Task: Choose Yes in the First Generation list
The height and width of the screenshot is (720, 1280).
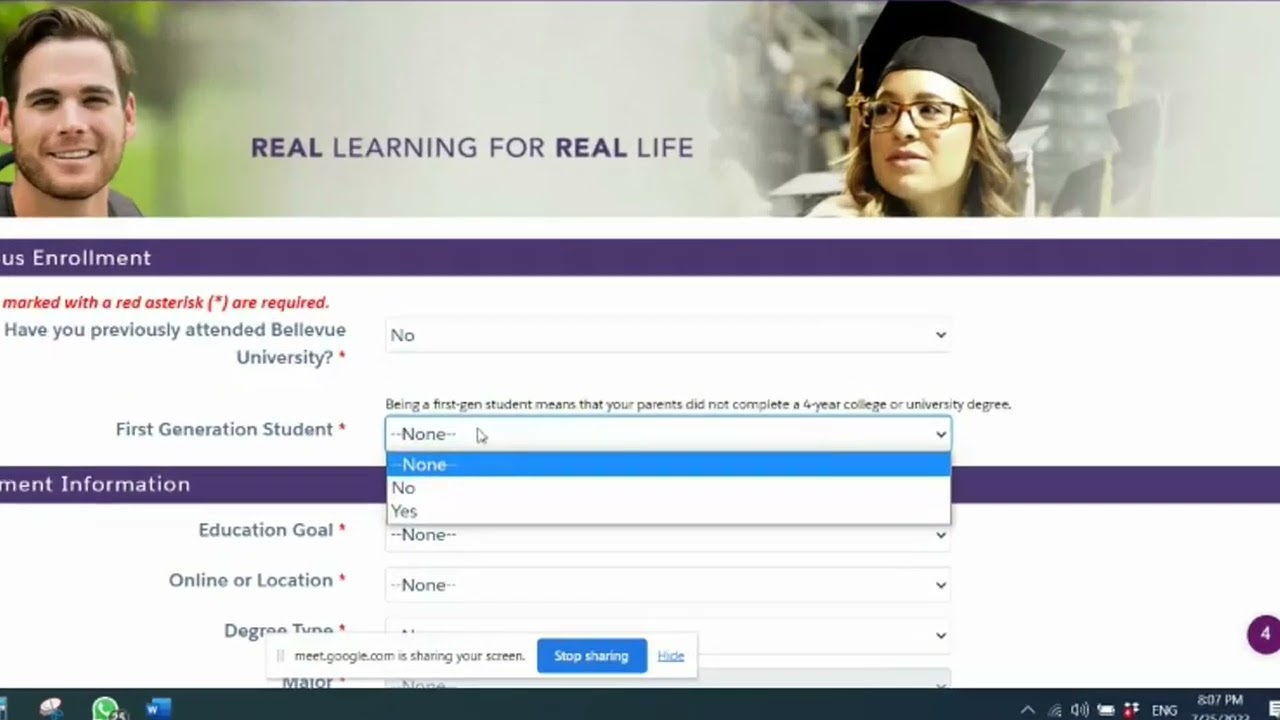Action: [x=668, y=511]
